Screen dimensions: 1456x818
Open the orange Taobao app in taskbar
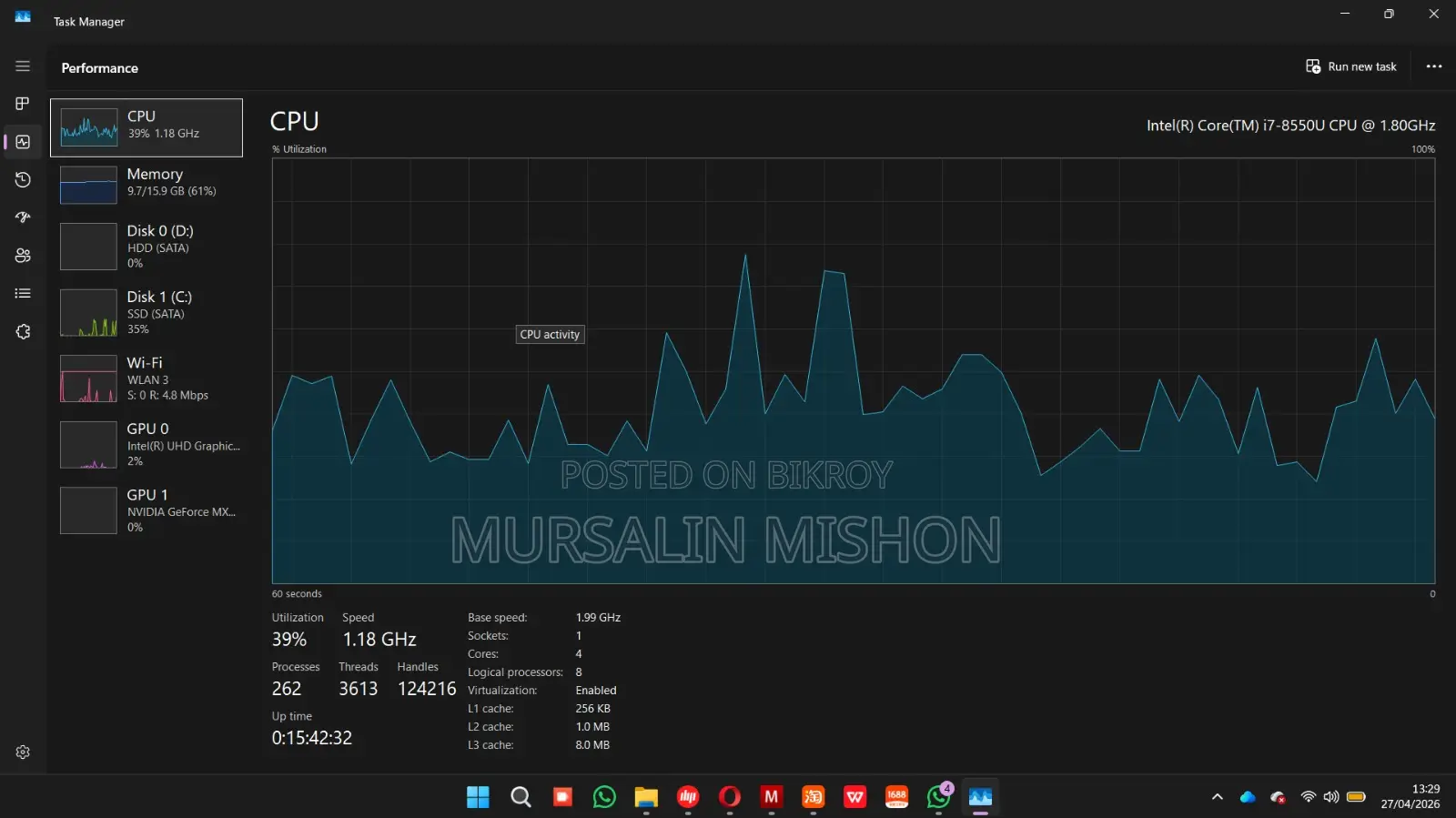(x=814, y=797)
